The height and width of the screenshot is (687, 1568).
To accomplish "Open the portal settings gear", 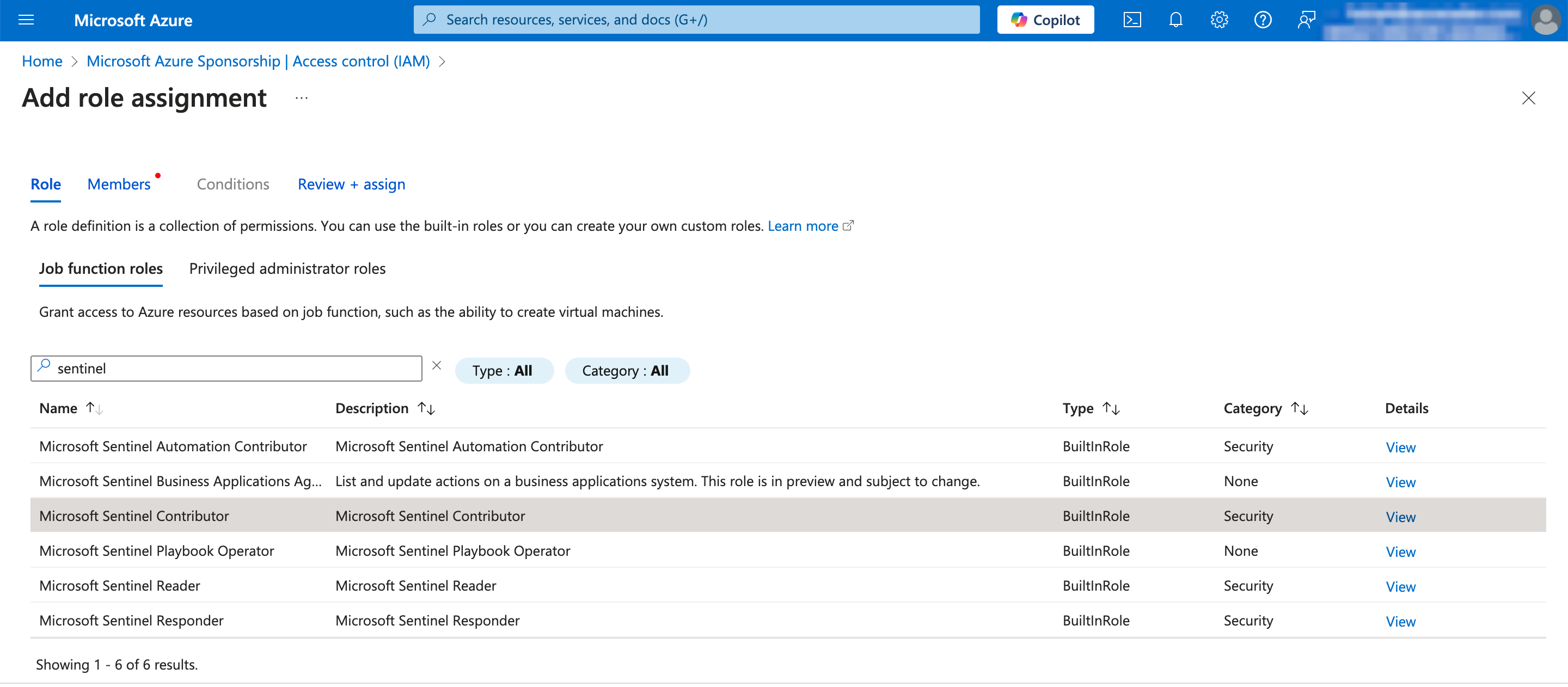I will coord(1219,20).
